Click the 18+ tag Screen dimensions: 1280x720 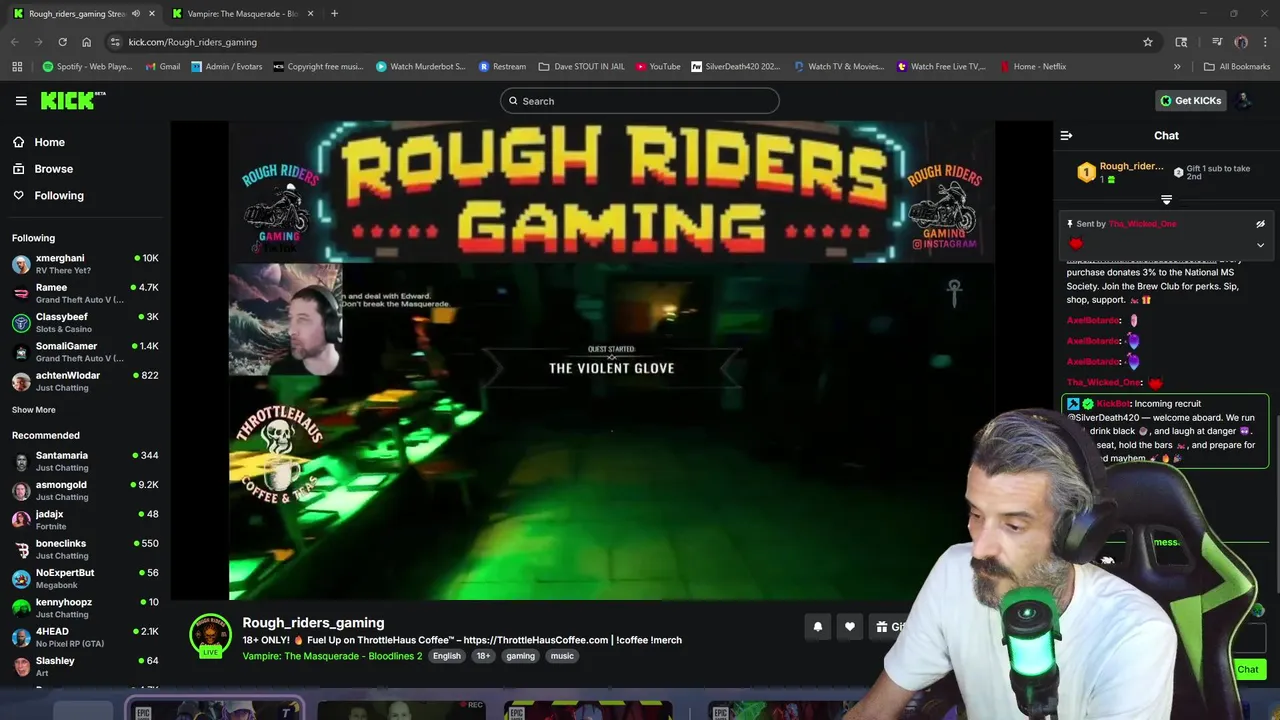coord(483,656)
